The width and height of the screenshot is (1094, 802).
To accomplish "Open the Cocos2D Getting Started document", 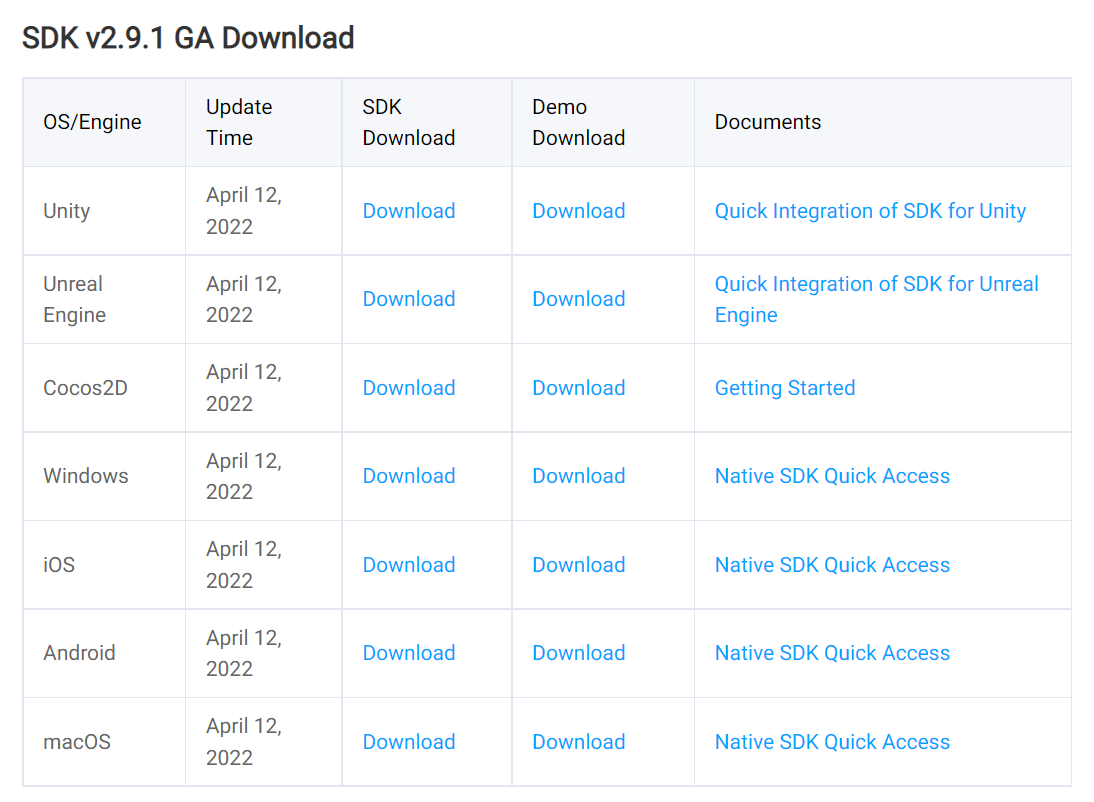I will (784, 388).
